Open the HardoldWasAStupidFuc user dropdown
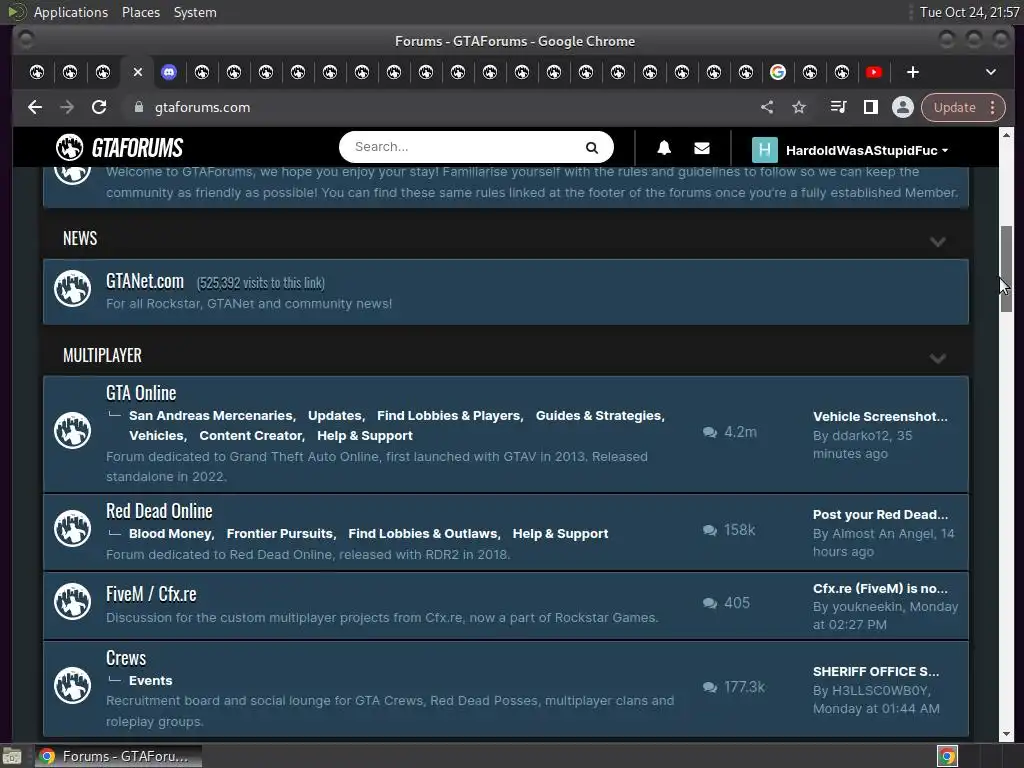1024x768 pixels. coord(867,150)
